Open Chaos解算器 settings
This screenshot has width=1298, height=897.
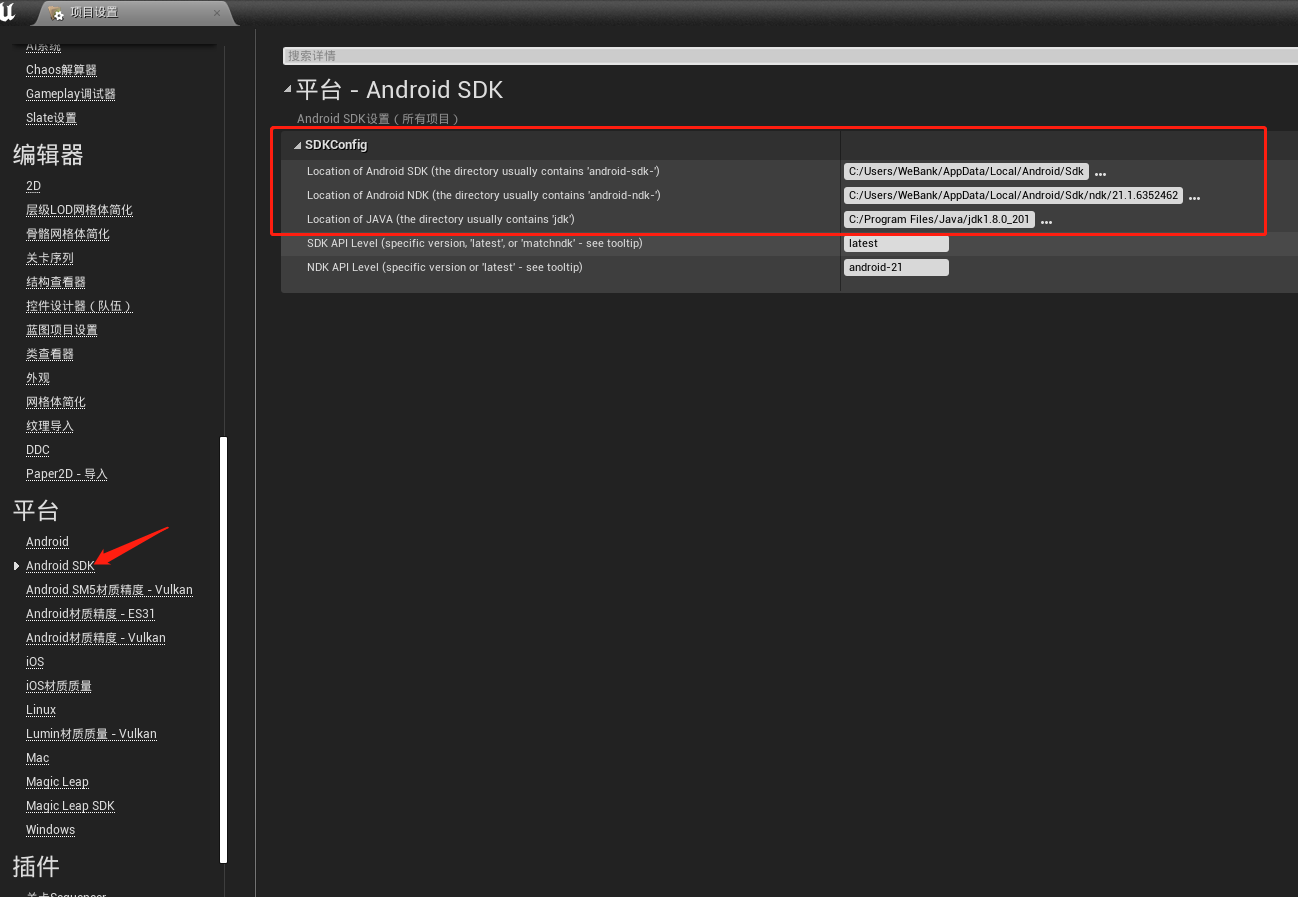tap(61, 70)
